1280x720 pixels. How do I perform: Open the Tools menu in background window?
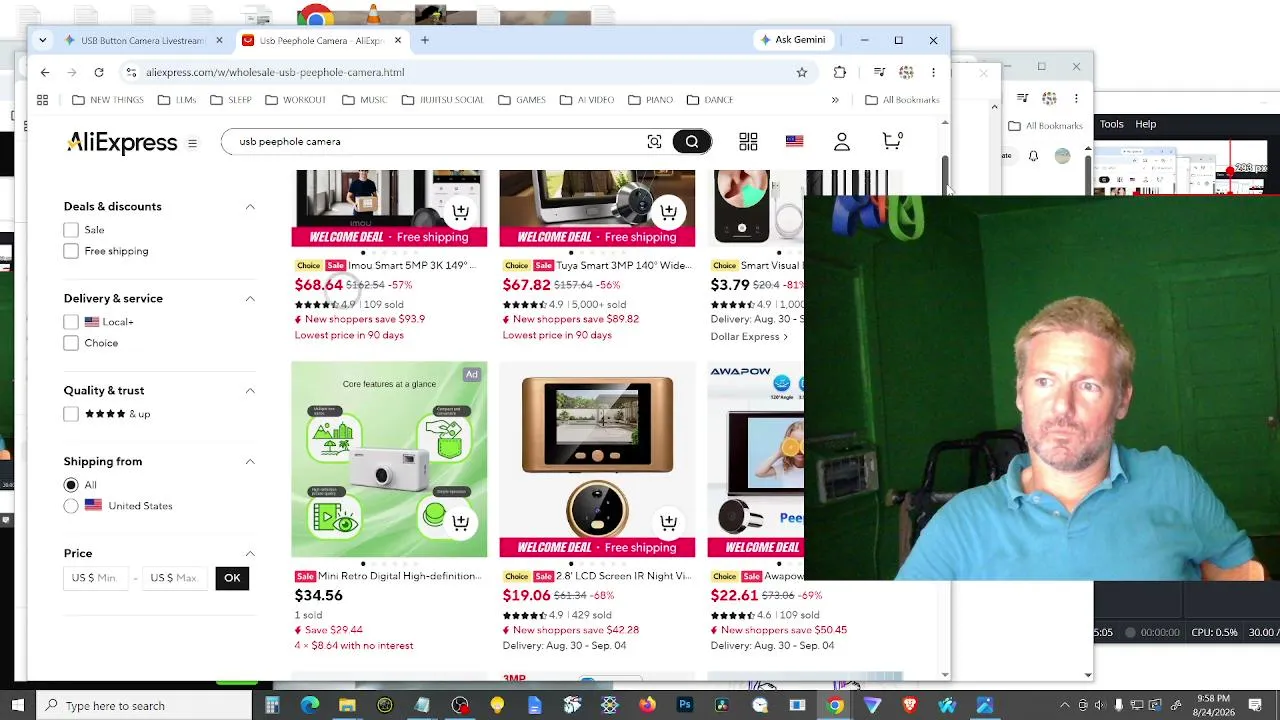(1112, 124)
